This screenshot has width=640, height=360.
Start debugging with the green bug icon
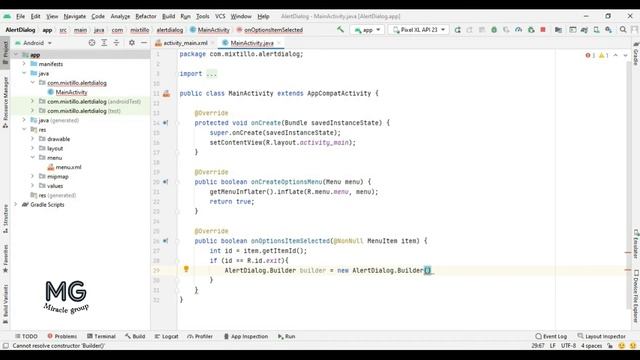(494, 30)
